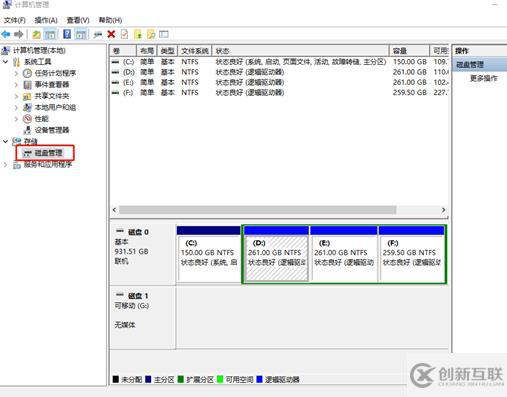Select the (E:) volume row in list
This screenshot has width=507, height=397.
[279, 82]
